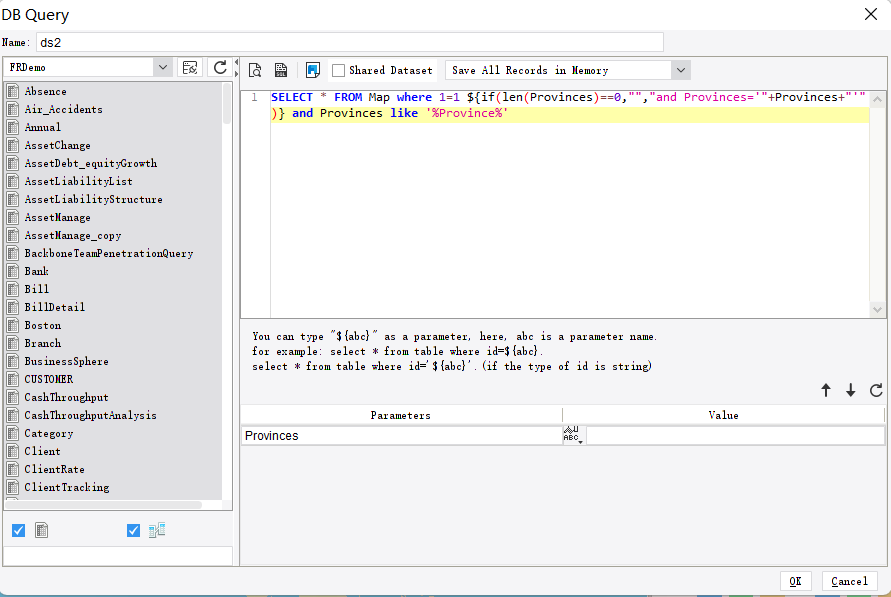Dismiss the dialog with Cancel
The image size is (891, 597).
849,581
